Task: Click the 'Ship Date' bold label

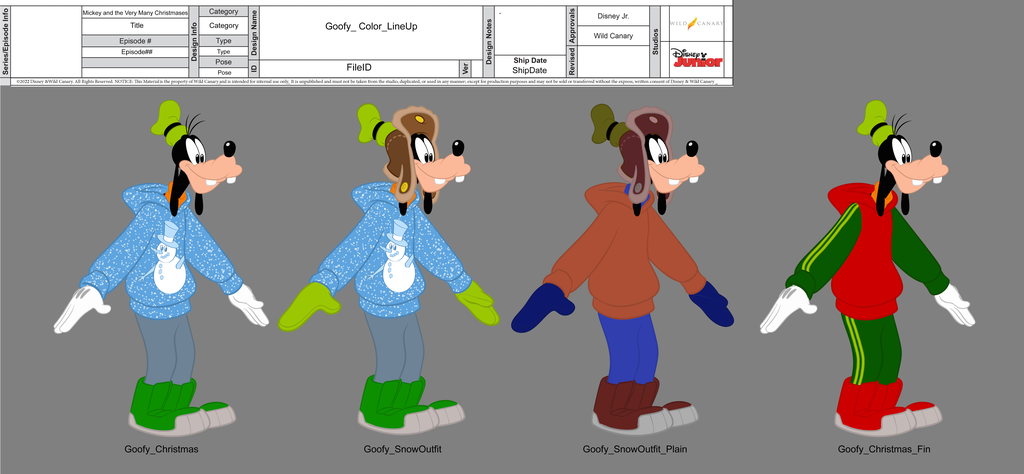Action: coord(530,61)
